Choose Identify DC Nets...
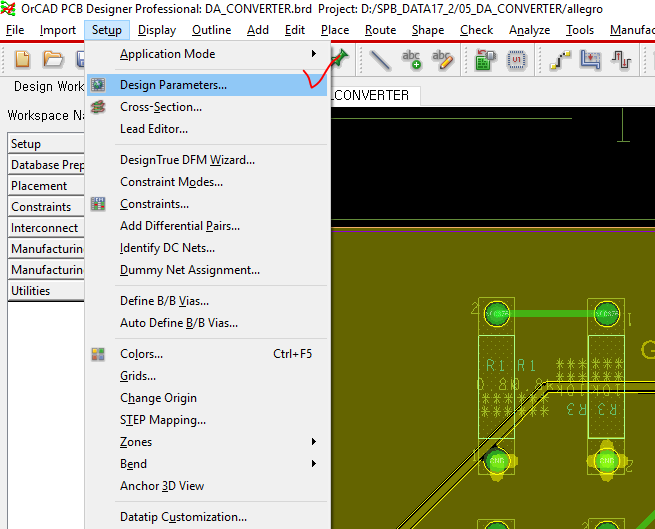 [x=207, y=248]
